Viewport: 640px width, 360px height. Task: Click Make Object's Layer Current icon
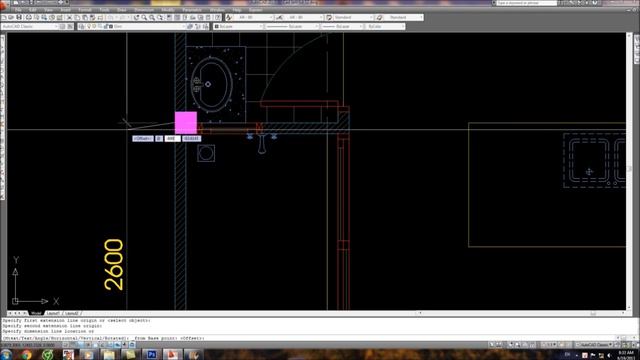click(x=190, y=27)
